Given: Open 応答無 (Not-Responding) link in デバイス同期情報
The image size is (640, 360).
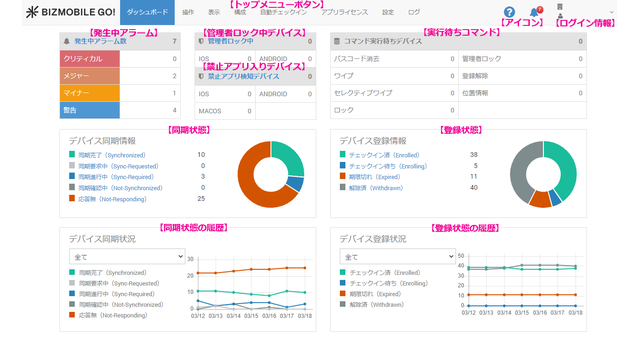Looking at the screenshot, I should tap(112, 199).
